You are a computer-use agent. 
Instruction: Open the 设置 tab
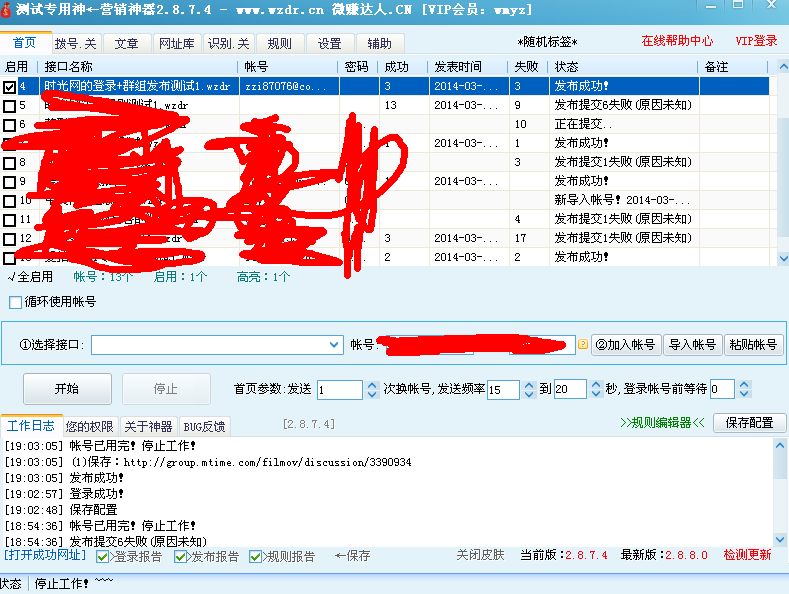coord(330,44)
